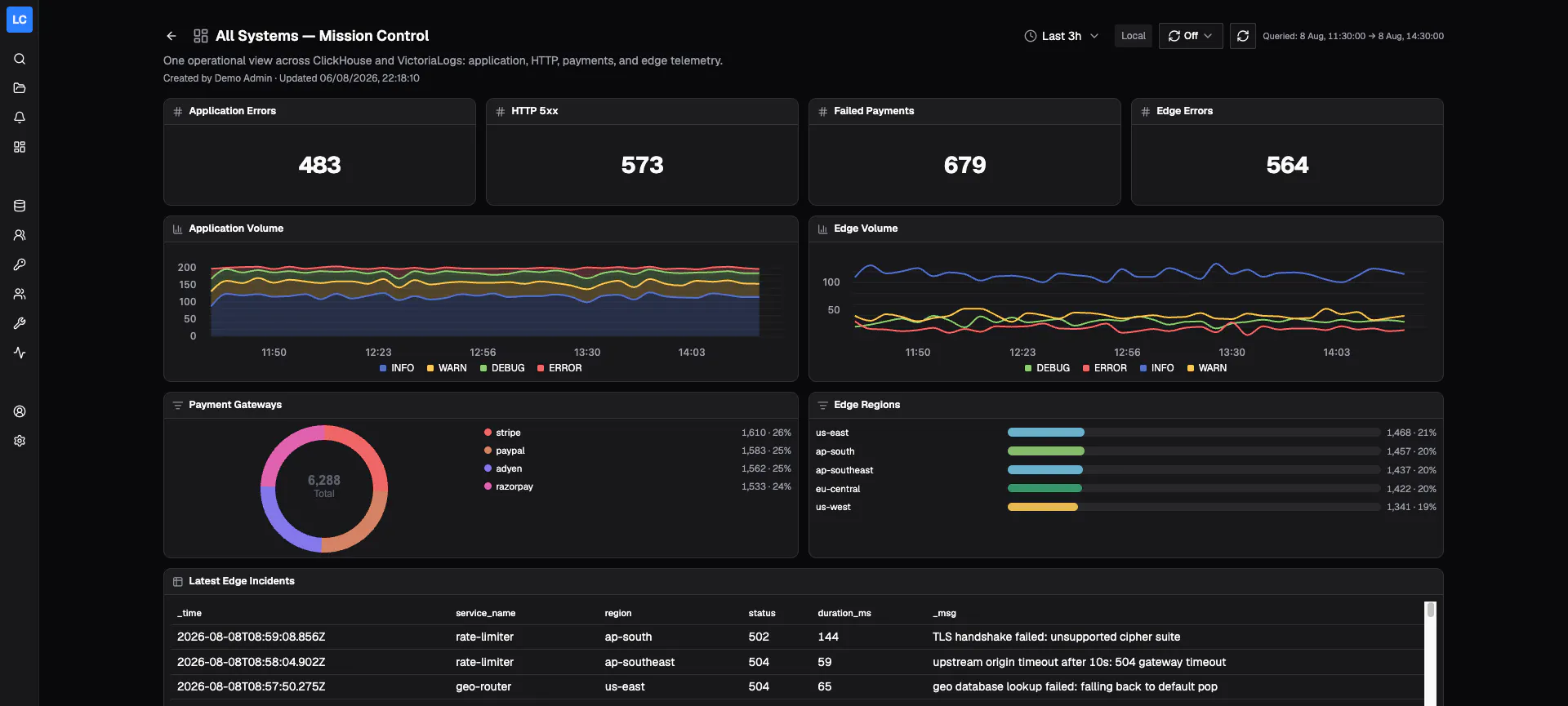
Task: Click the us-west region bar
Action: point(1043,507)
